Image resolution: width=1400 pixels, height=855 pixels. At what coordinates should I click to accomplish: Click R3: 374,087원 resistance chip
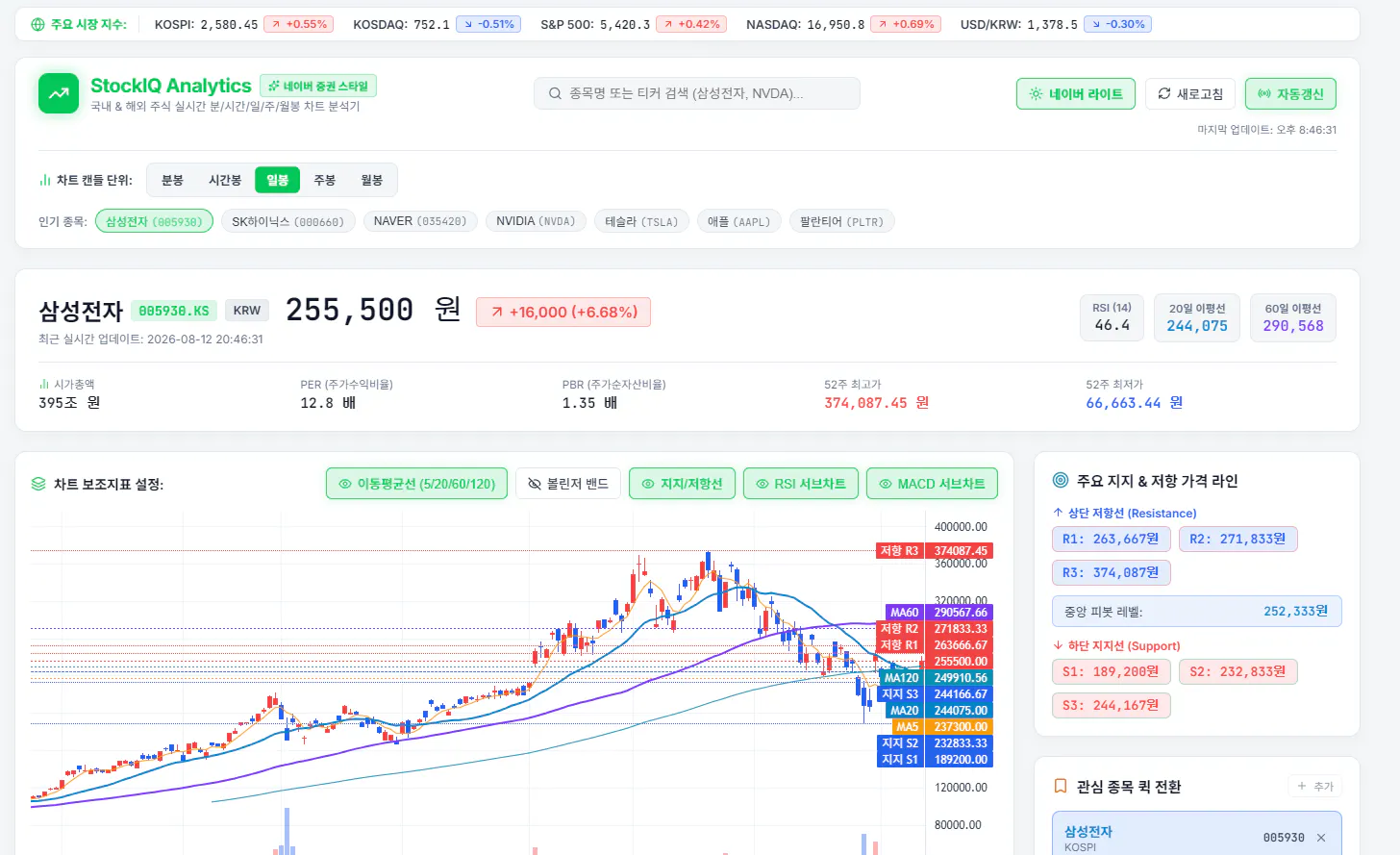coord(1111,572)
